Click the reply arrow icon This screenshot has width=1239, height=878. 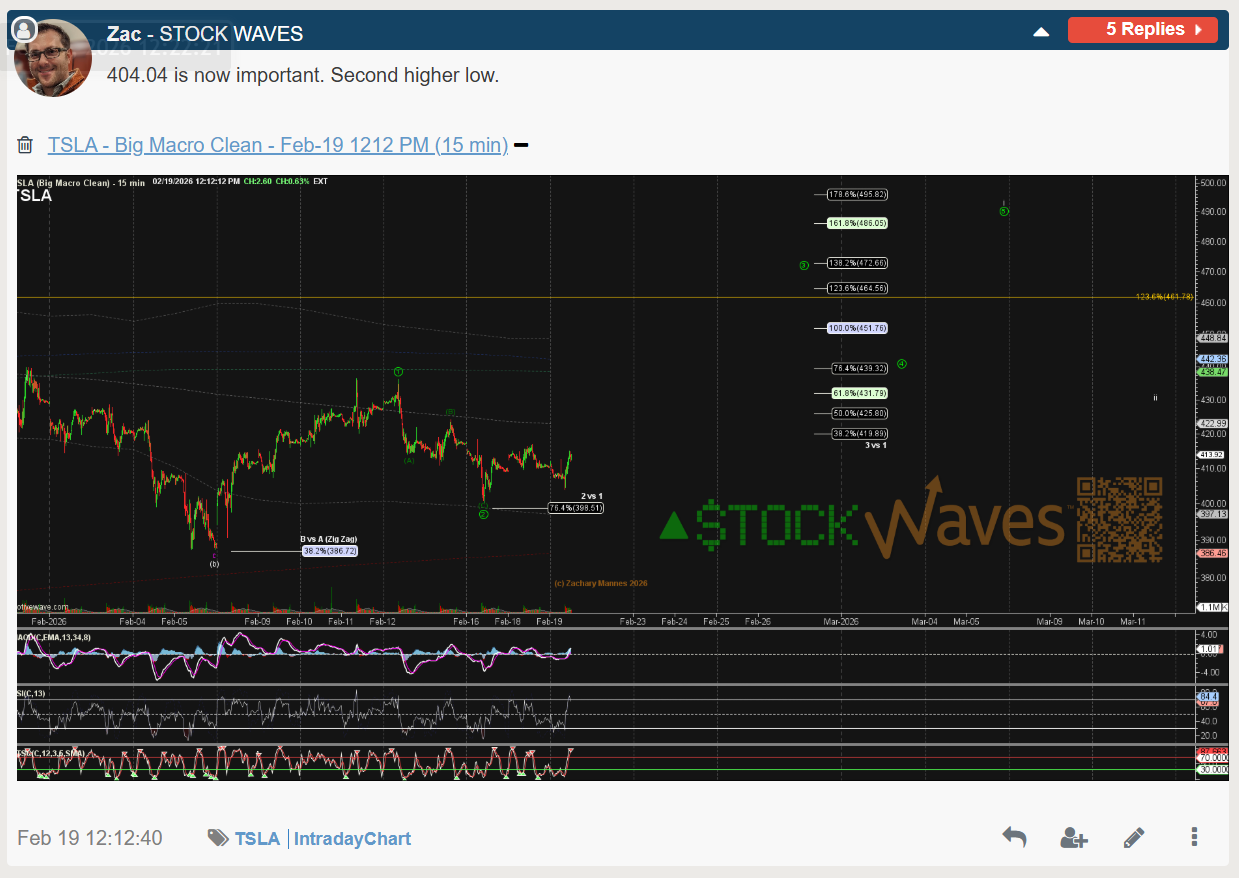(1014, 837)
